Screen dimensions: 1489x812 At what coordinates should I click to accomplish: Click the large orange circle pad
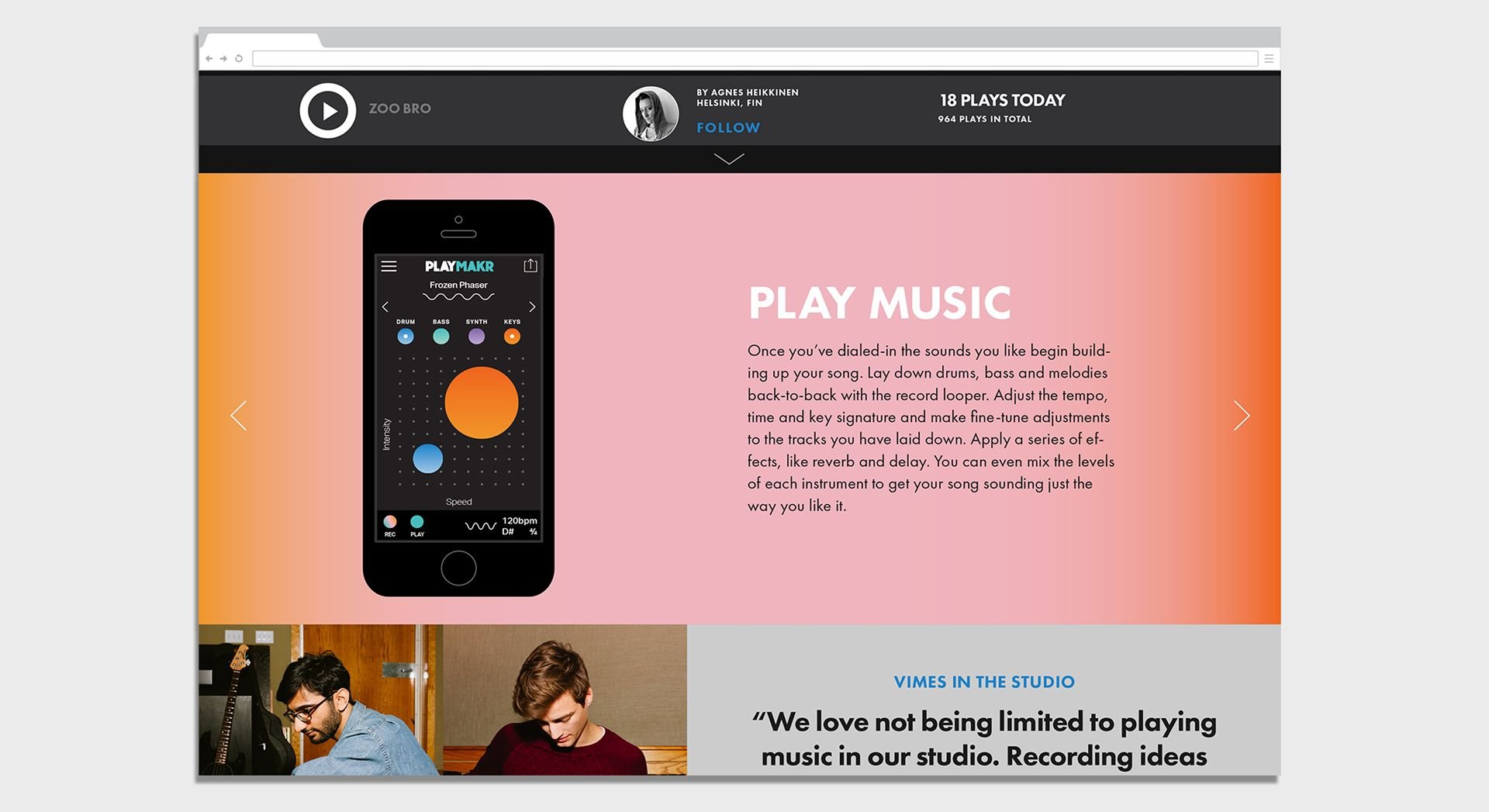pyautogui.click(x=482, y=403)
